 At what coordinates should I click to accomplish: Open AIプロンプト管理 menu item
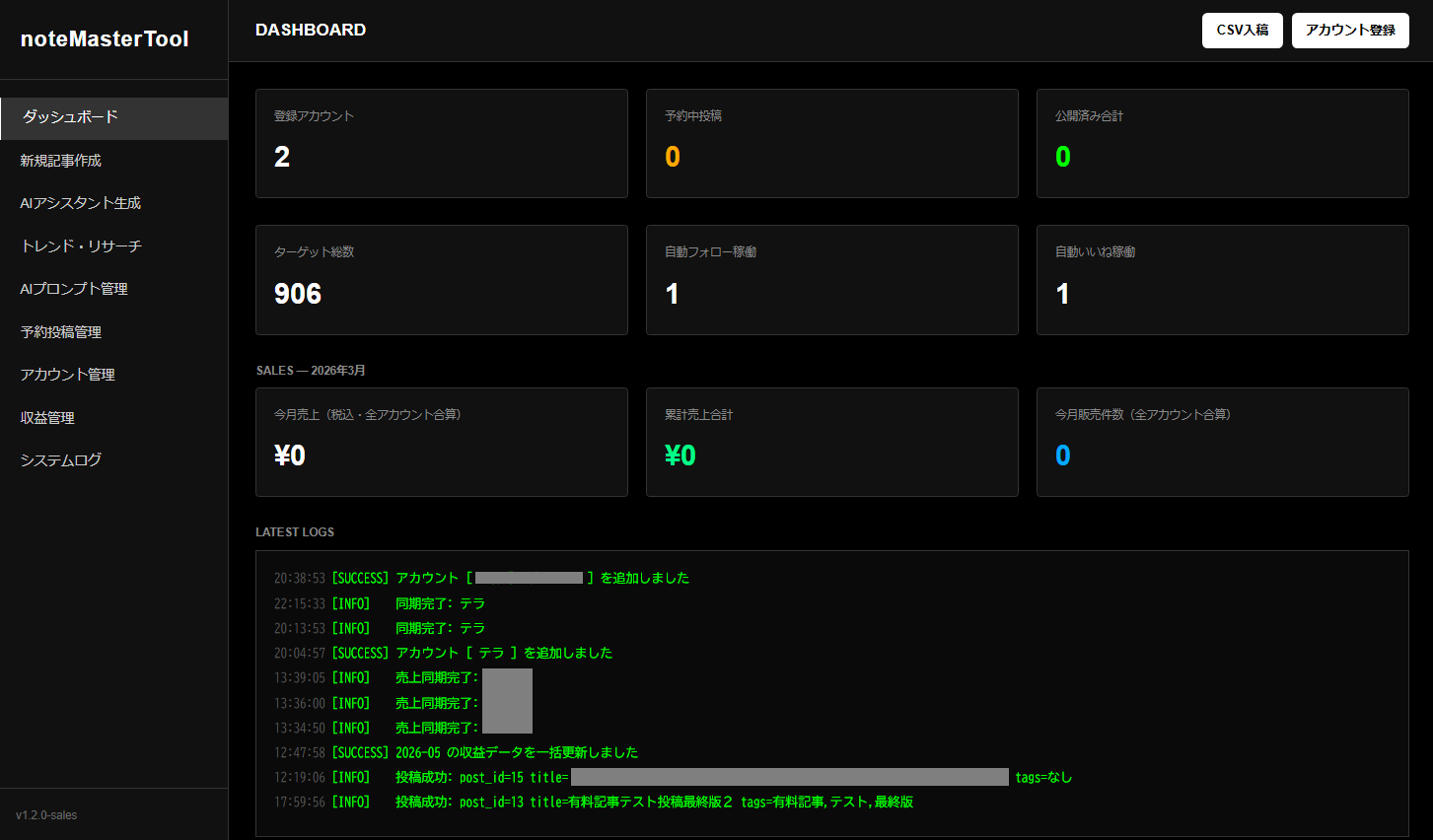(74, 289)
